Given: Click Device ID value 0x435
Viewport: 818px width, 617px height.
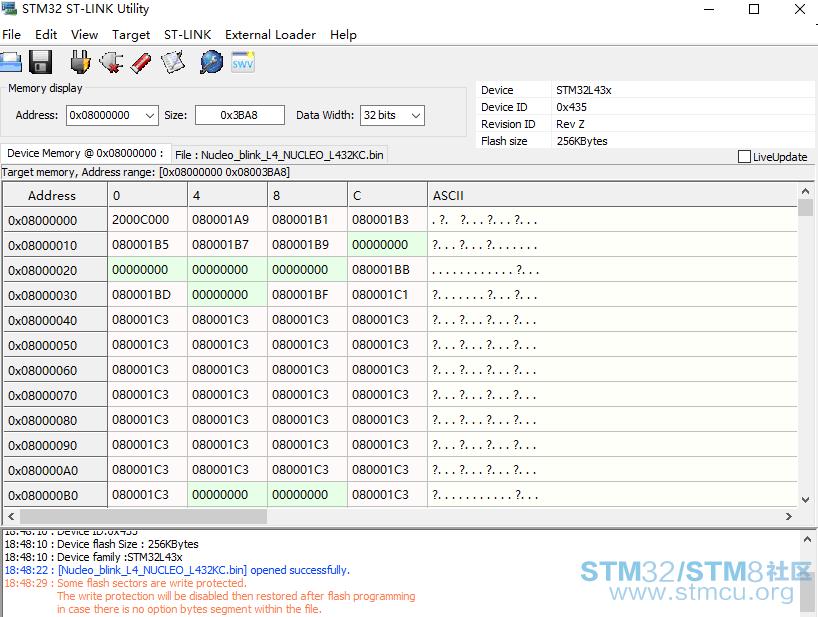Looking at the screenshot, I should 571,107.
